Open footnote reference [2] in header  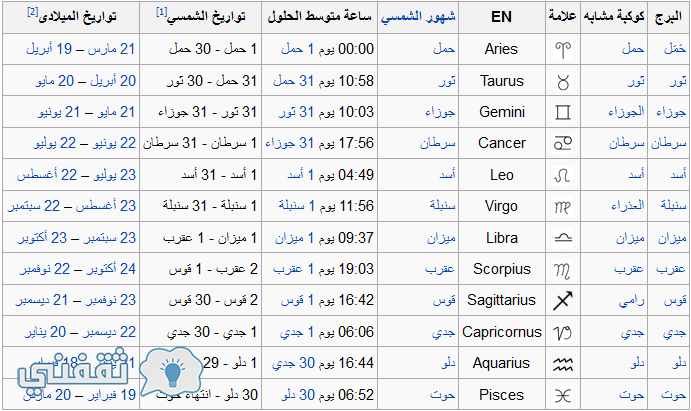(x=32, y=12)
